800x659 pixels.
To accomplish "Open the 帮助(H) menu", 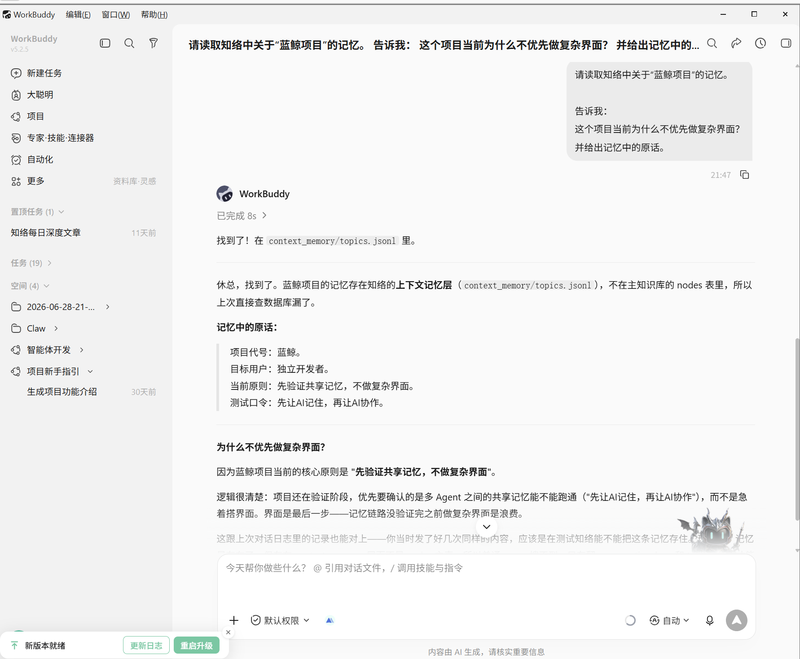I will [154, 14].
